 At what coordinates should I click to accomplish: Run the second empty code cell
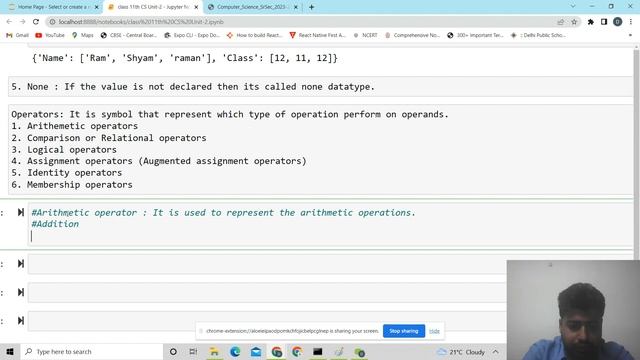click(x=20, y=292)
